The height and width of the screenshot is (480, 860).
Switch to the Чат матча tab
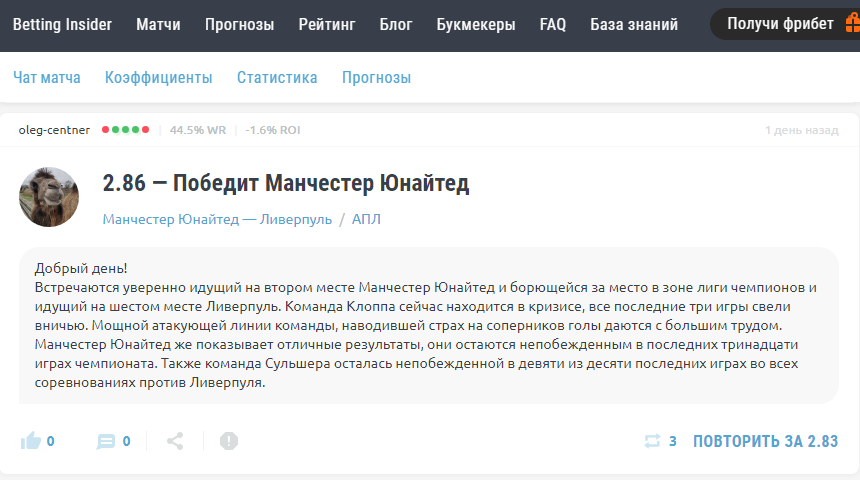47,77
